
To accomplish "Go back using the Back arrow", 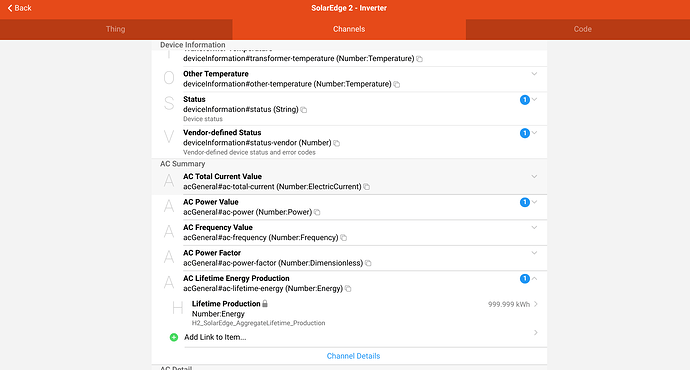I will [x=19, y=8].
